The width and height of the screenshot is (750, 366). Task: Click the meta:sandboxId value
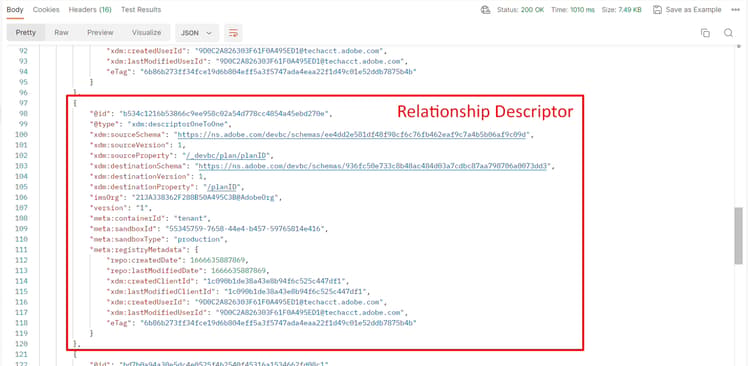[246, 229]
